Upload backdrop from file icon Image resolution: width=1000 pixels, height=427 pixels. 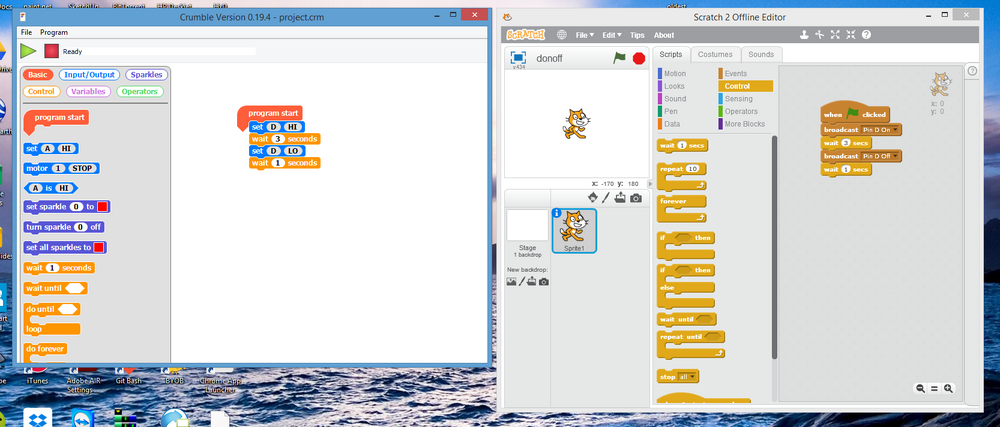(x=531, y=281)
